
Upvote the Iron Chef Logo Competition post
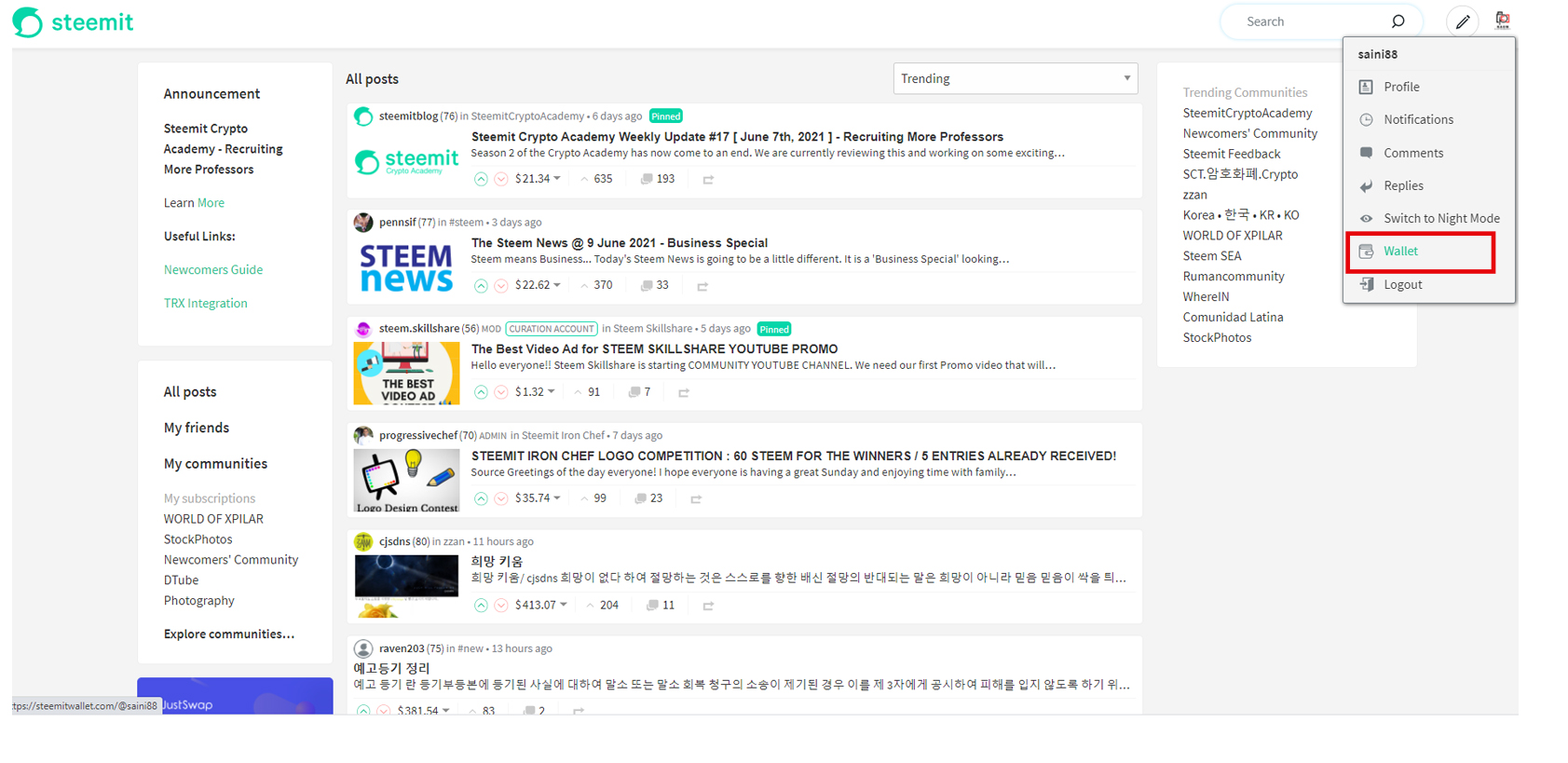pyautogui.click(x=481, y=498)
